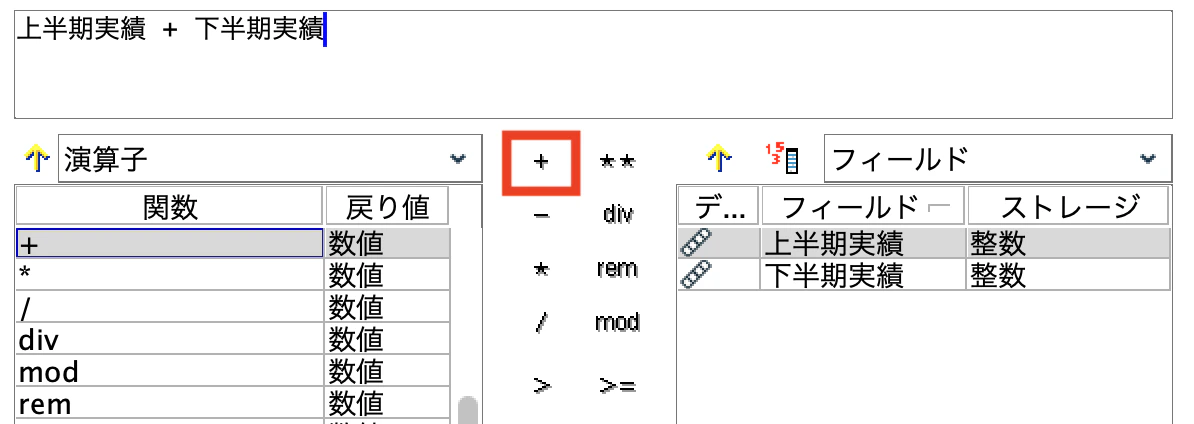The height and width of the screenshot is (424, 1194).
Task: Click the rem operator button
Action: [x=618, y=269]
